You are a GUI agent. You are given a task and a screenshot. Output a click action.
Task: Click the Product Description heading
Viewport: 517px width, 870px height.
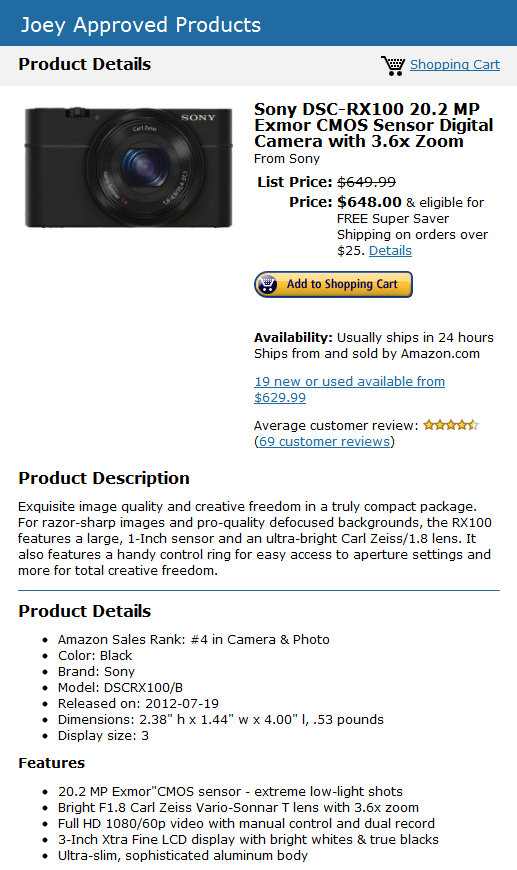(x=104, y=478)
